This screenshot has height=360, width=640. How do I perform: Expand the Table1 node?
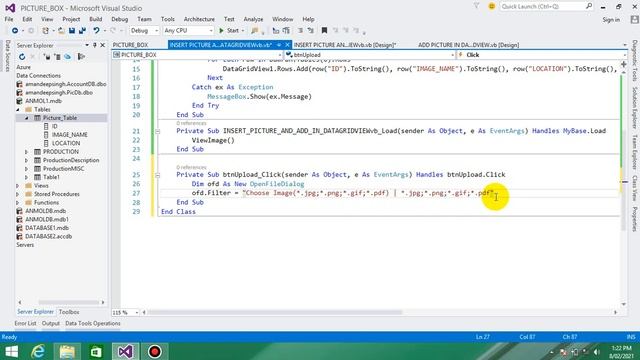pos(27,178)
